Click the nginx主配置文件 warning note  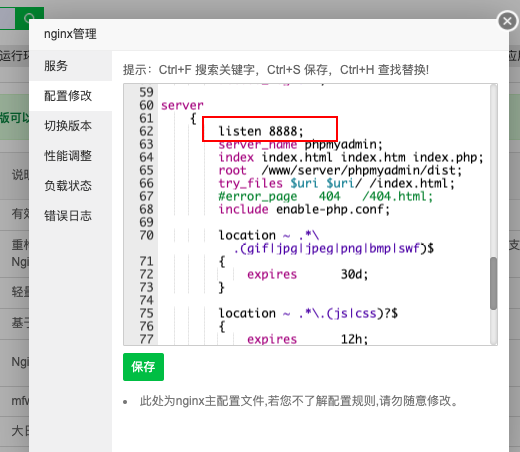(x=299, y=401)
